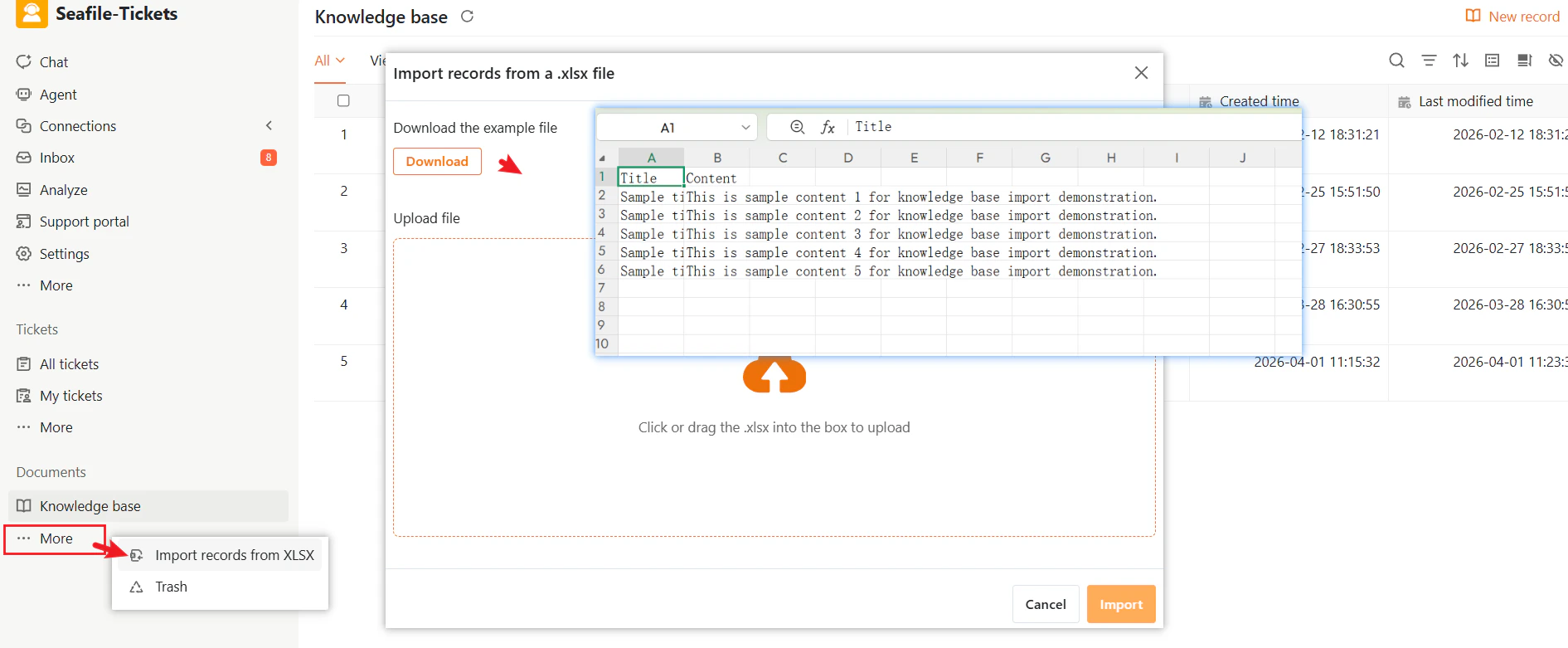Click sample content 3 row text

pyautogui.click(x=922, y=234)
